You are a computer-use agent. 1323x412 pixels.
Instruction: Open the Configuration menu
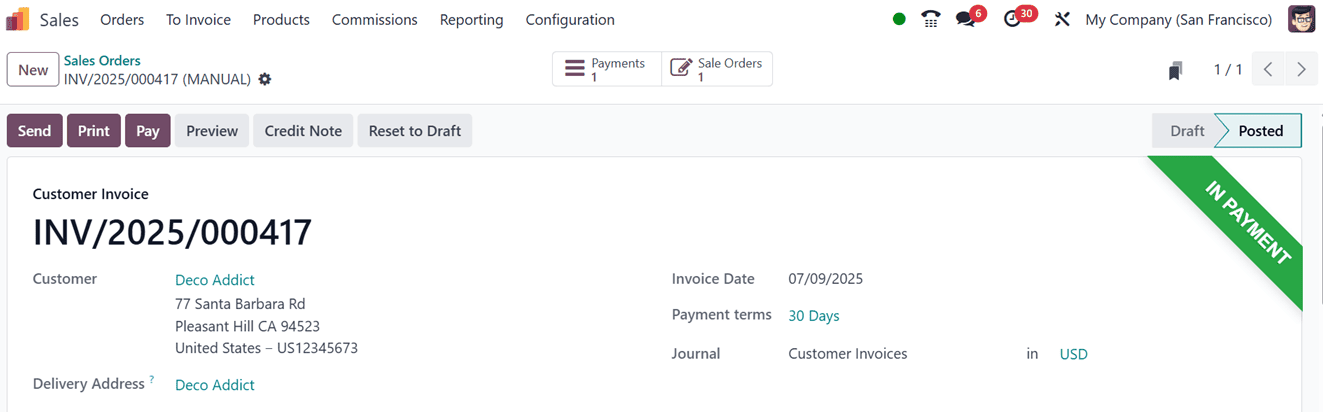coord(570,19)
